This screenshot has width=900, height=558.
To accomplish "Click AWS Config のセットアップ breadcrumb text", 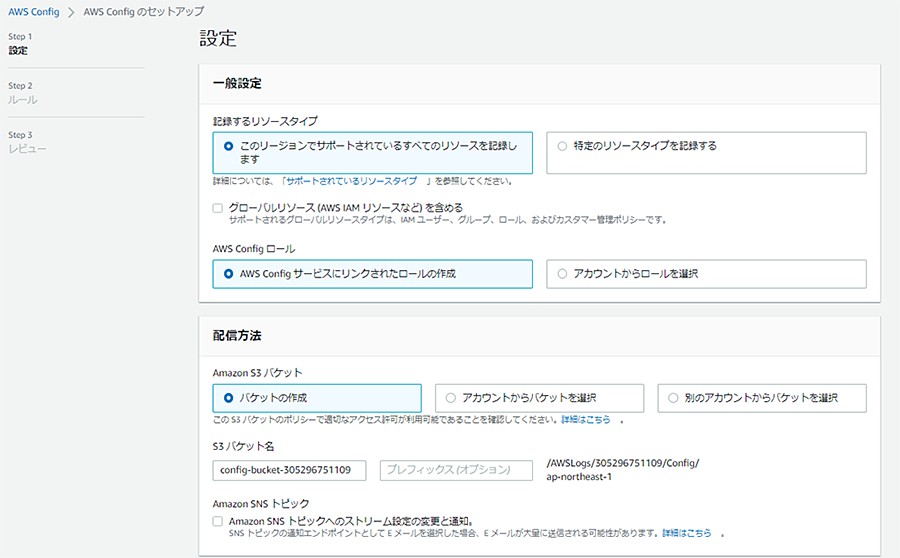I will (x=144, y=11).
